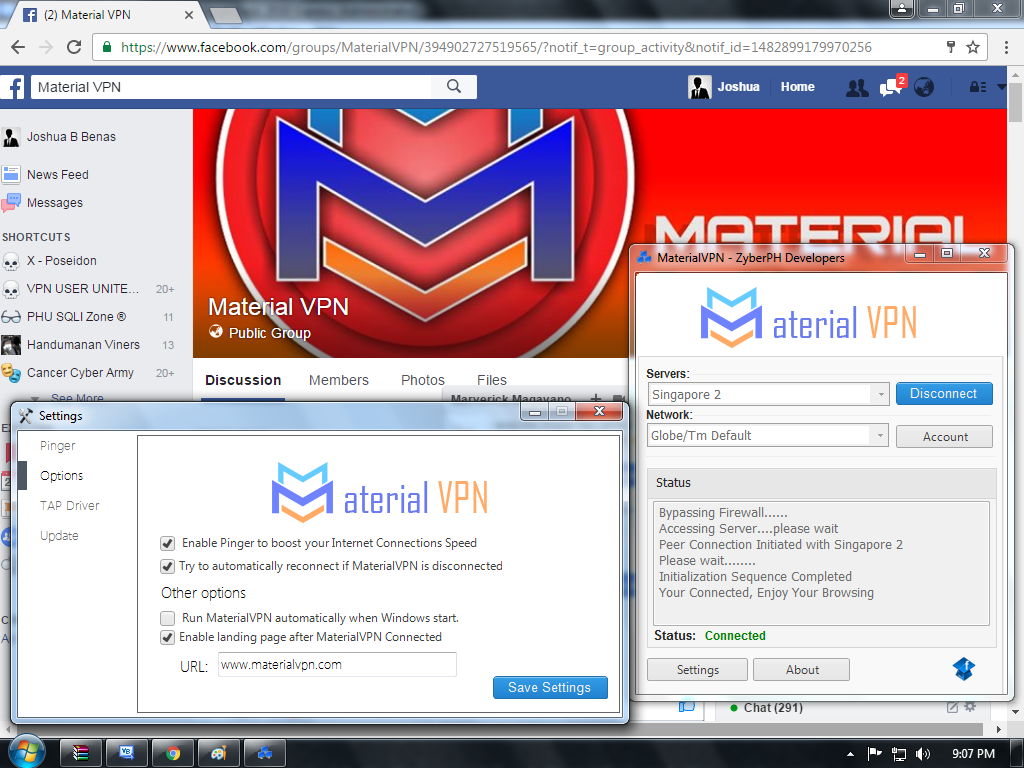Click the search magnifier in Facebook bar
1024x768 pixels.
[x=454, y=87]
